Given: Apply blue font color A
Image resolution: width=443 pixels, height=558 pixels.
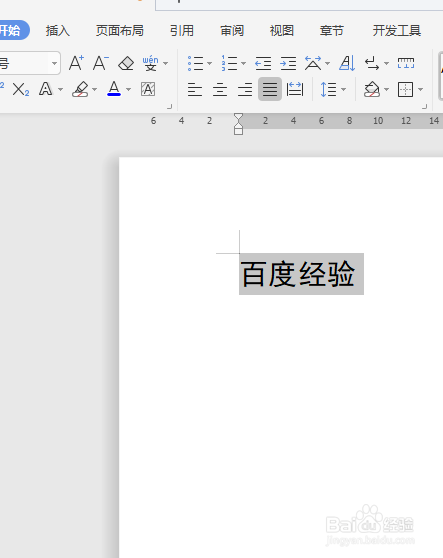Looking at the screenshot, I should click(114, 89).
